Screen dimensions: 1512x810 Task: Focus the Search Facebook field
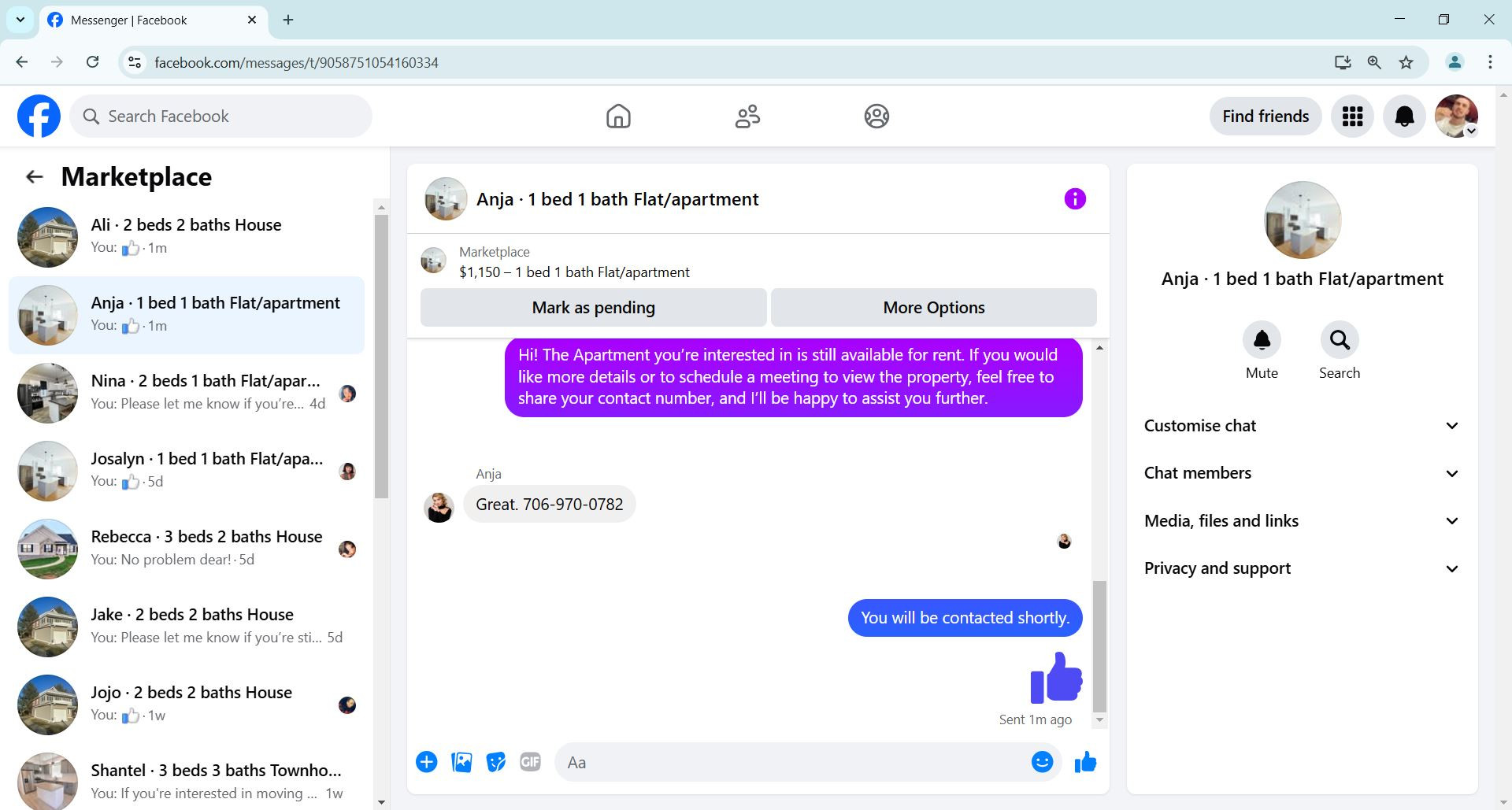[x=220, y=117]
